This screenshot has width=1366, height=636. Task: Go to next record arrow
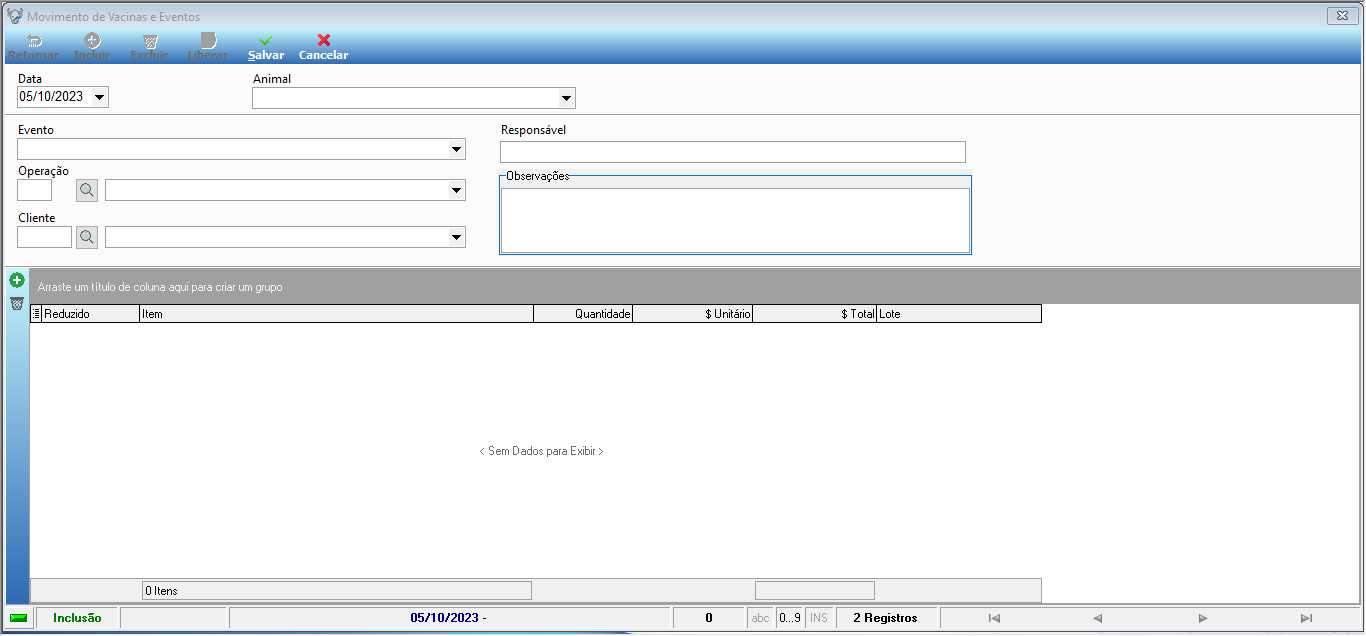(1203, 618)
